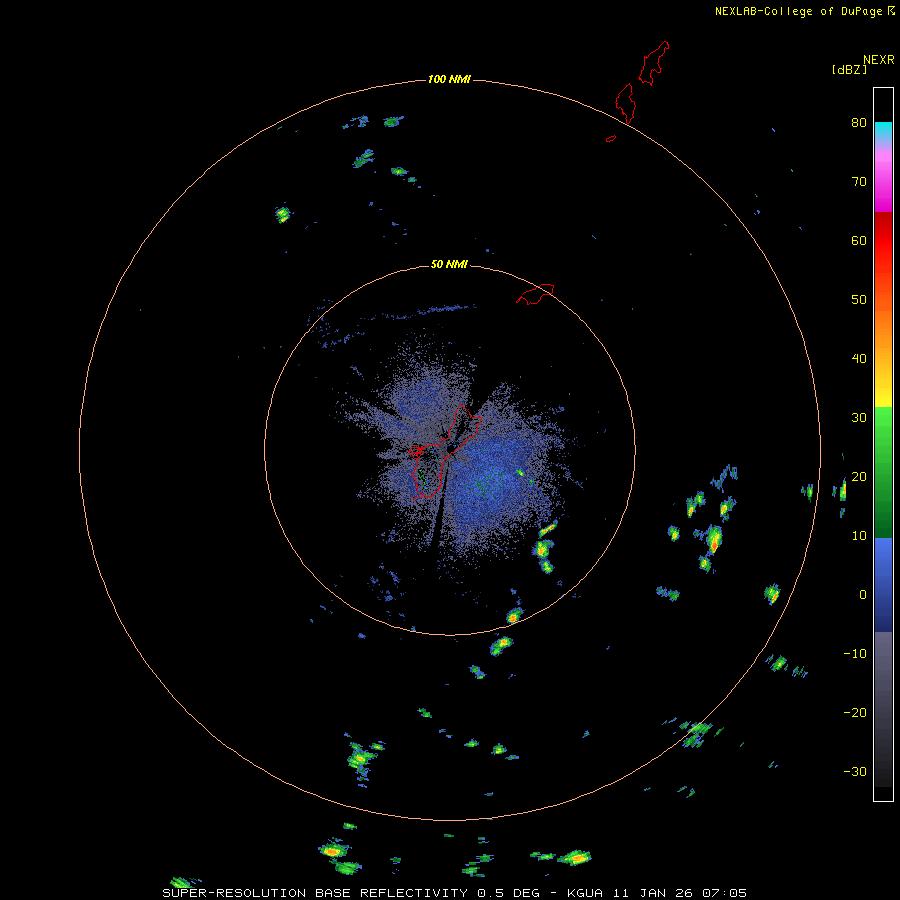The width and height of the screenshot is (900, 900).
Task: Click the 0 value on the dBZ scale
Action: [863, 595]
